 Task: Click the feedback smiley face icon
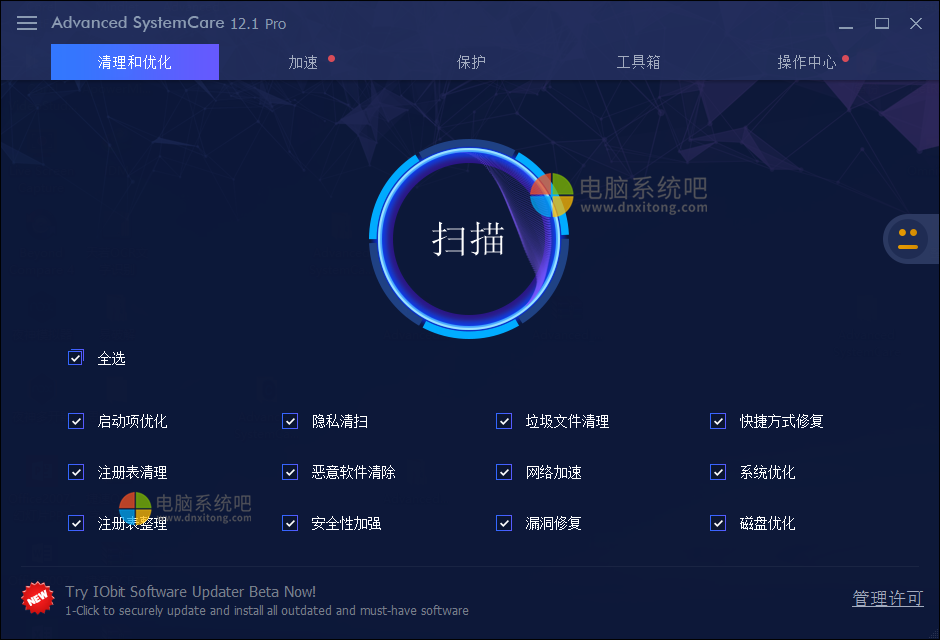(908, 239)
